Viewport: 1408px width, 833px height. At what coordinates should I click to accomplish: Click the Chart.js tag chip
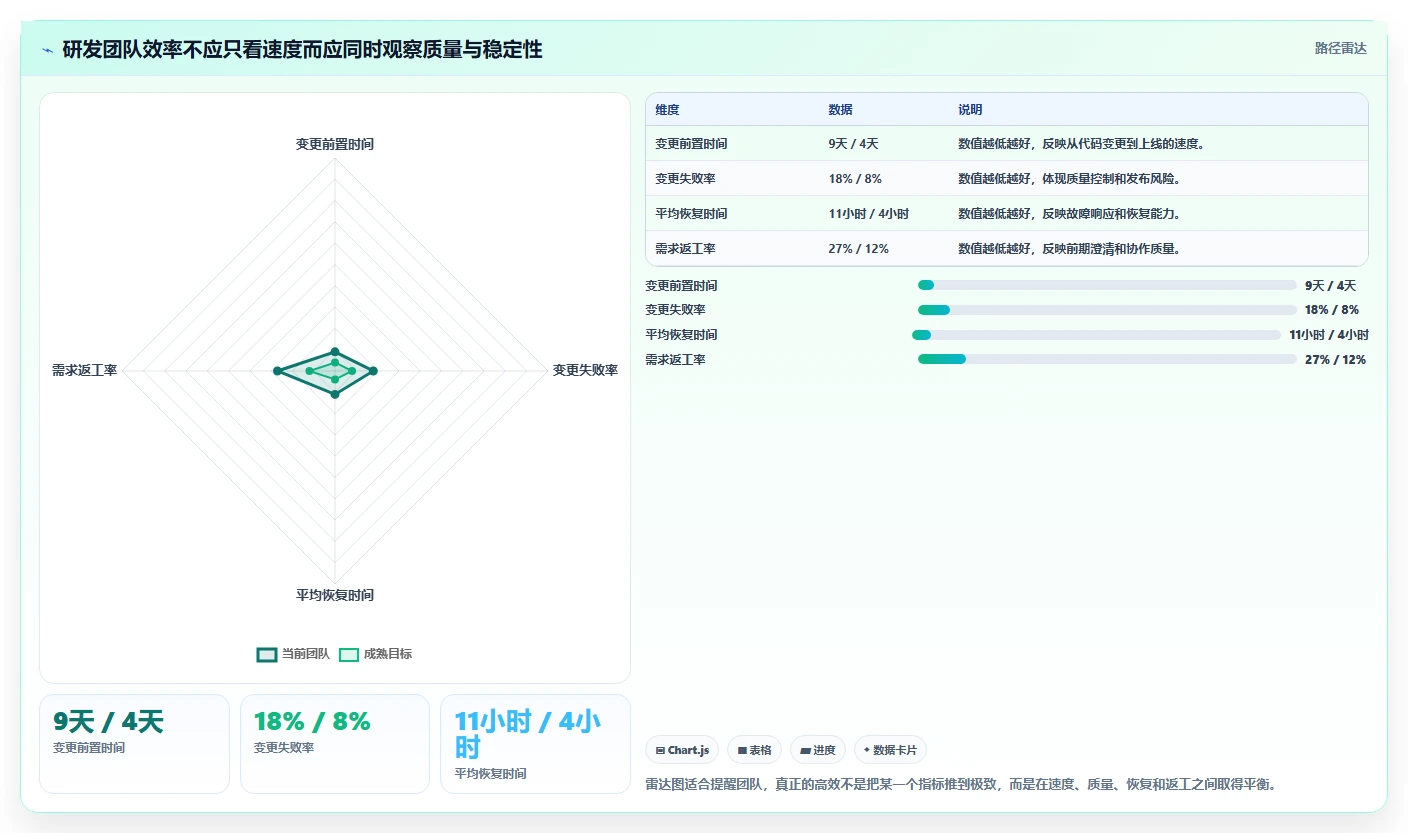coord(683,750)
